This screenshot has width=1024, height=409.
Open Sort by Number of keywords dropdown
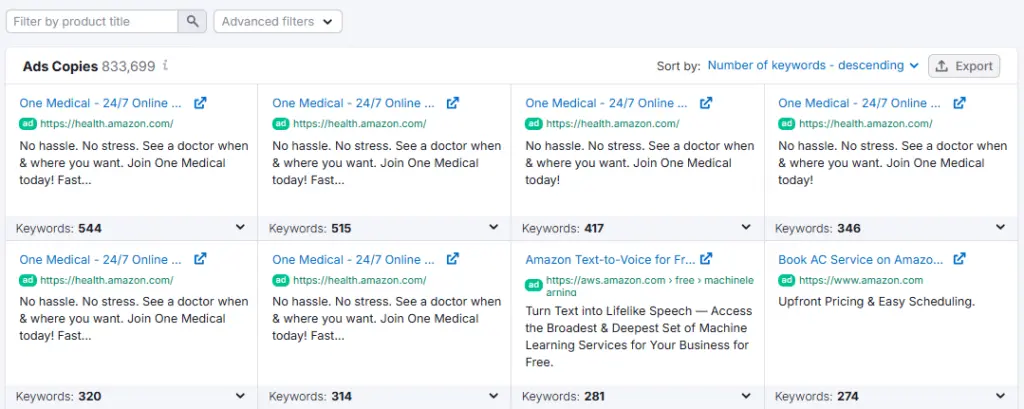click(x=812, y=66)
